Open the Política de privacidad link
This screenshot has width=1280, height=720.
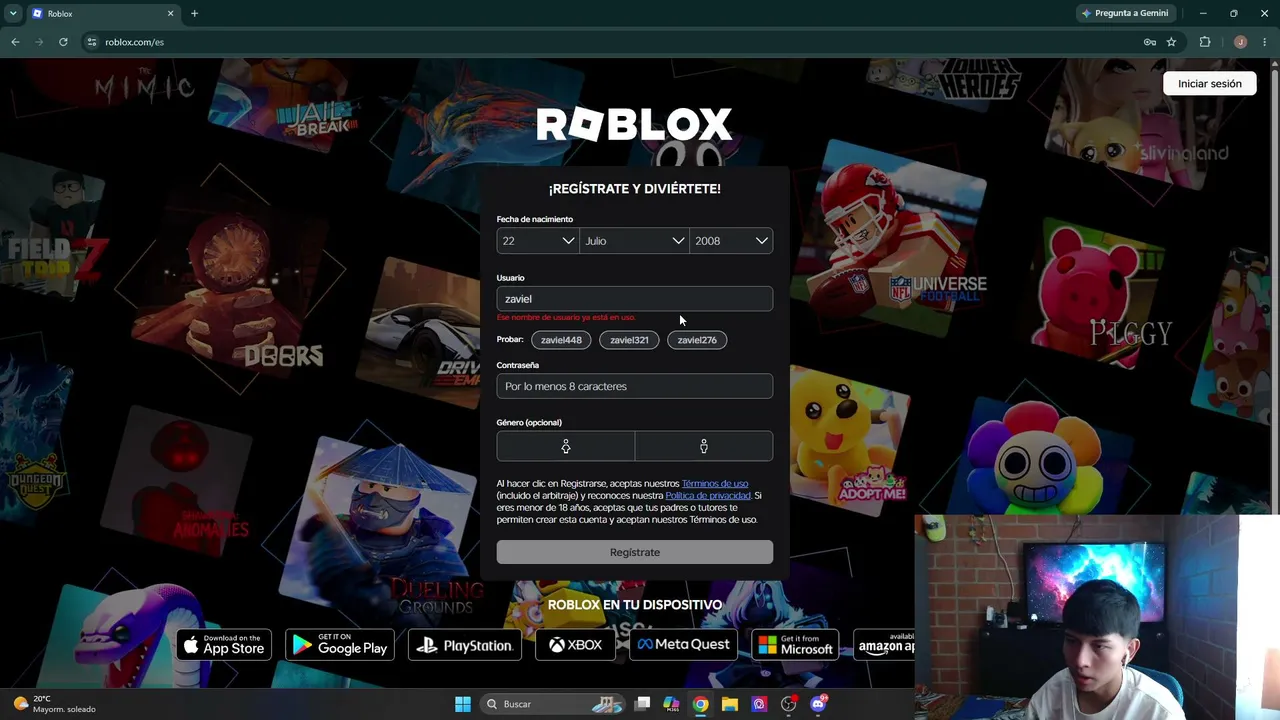[x=708, y=496]
